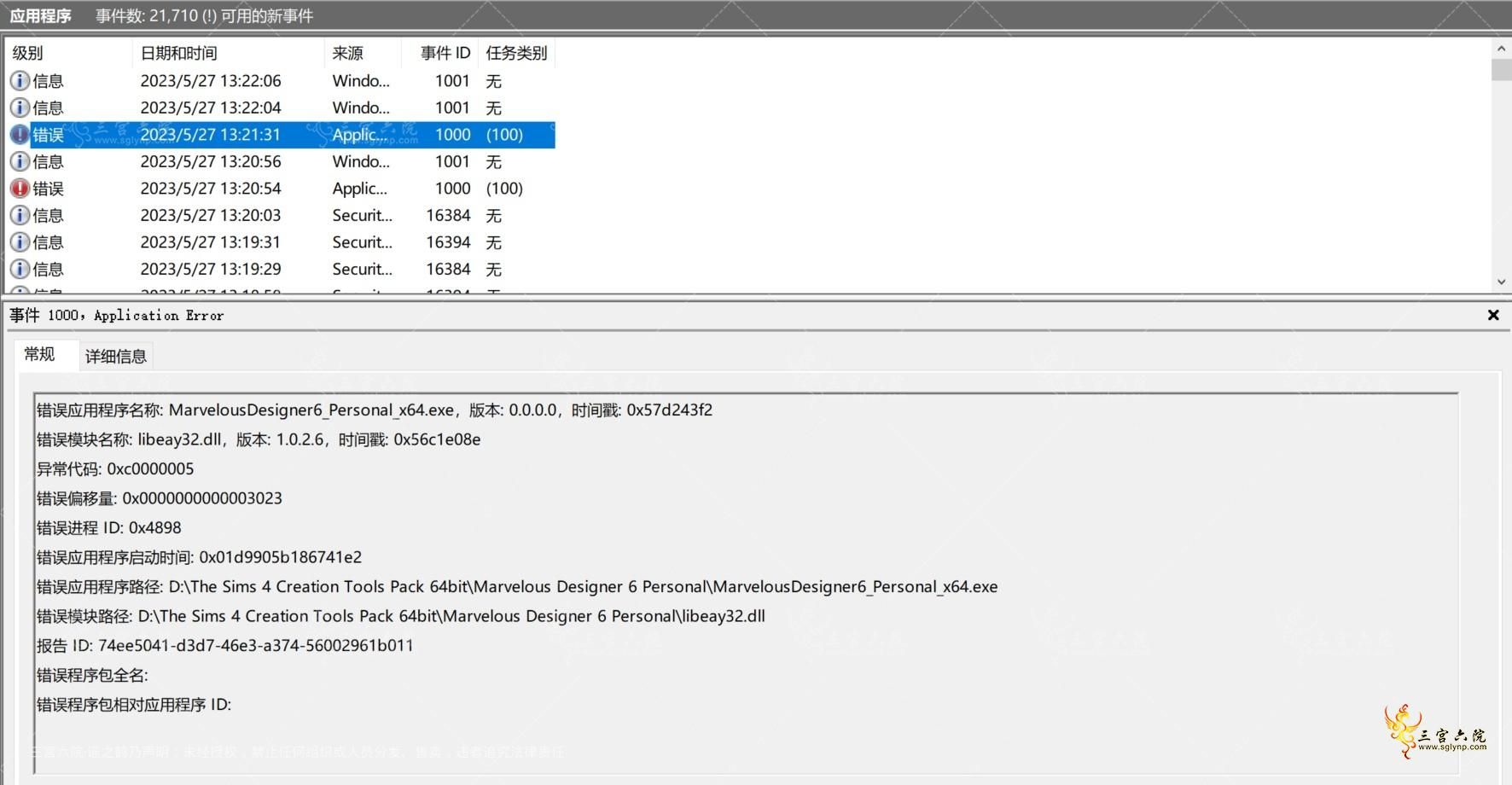Click source Applic... in 13:20:54 row
The image size is (1512, 785).
pos(359,189)
